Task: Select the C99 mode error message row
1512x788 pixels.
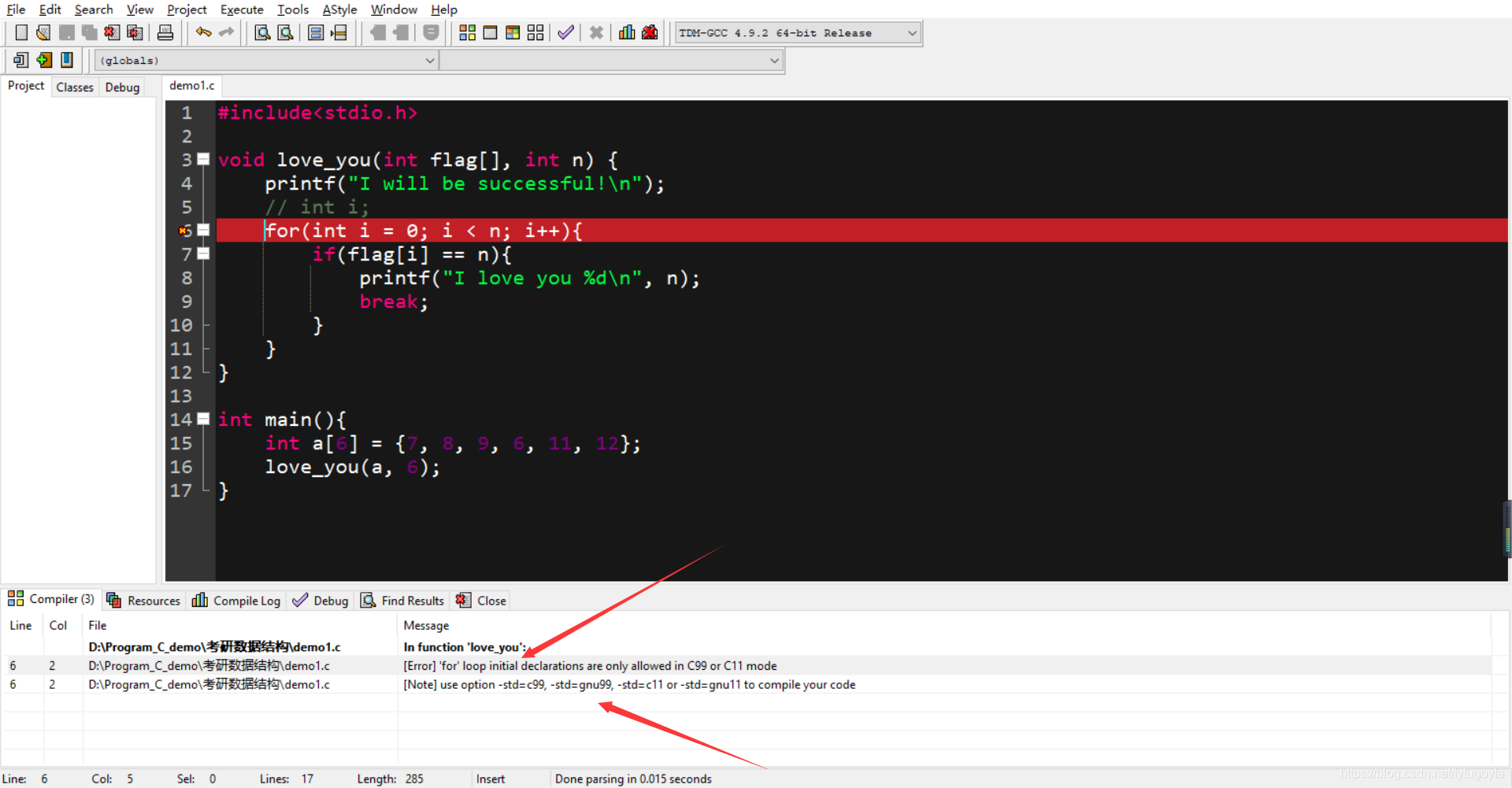Action: (589, 665)
